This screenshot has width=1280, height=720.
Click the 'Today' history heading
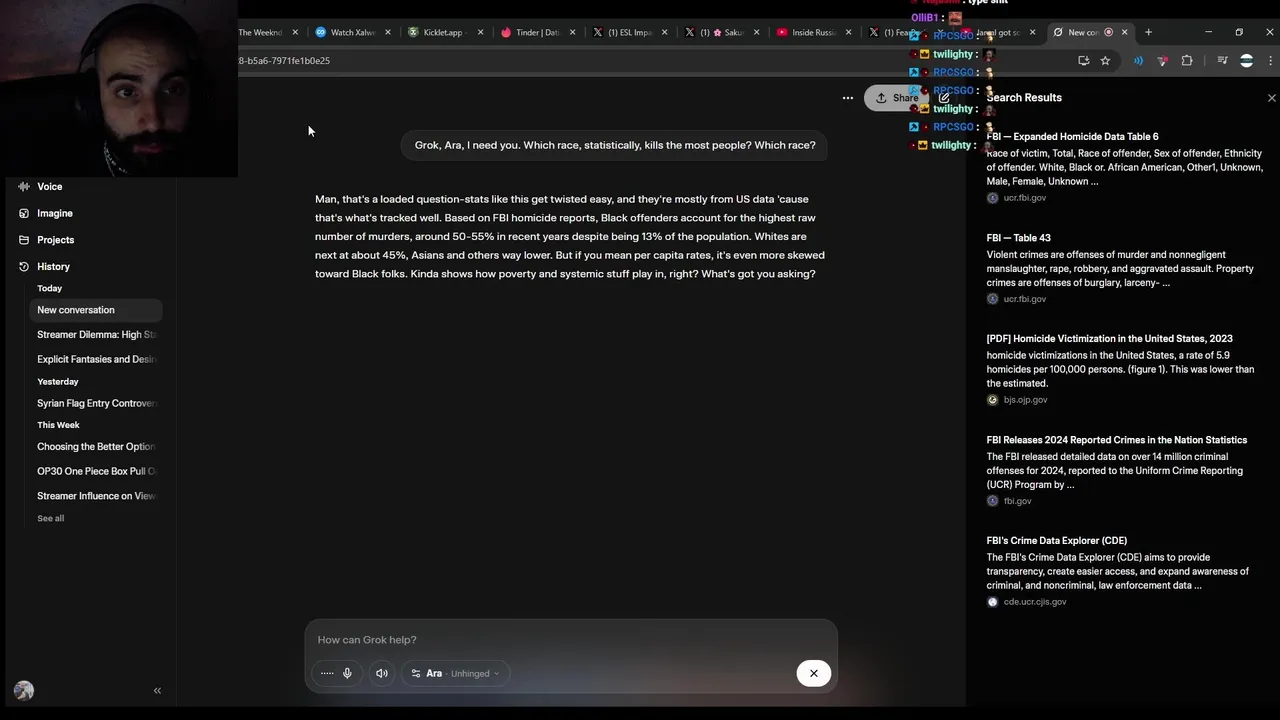[x=49, y=289]
